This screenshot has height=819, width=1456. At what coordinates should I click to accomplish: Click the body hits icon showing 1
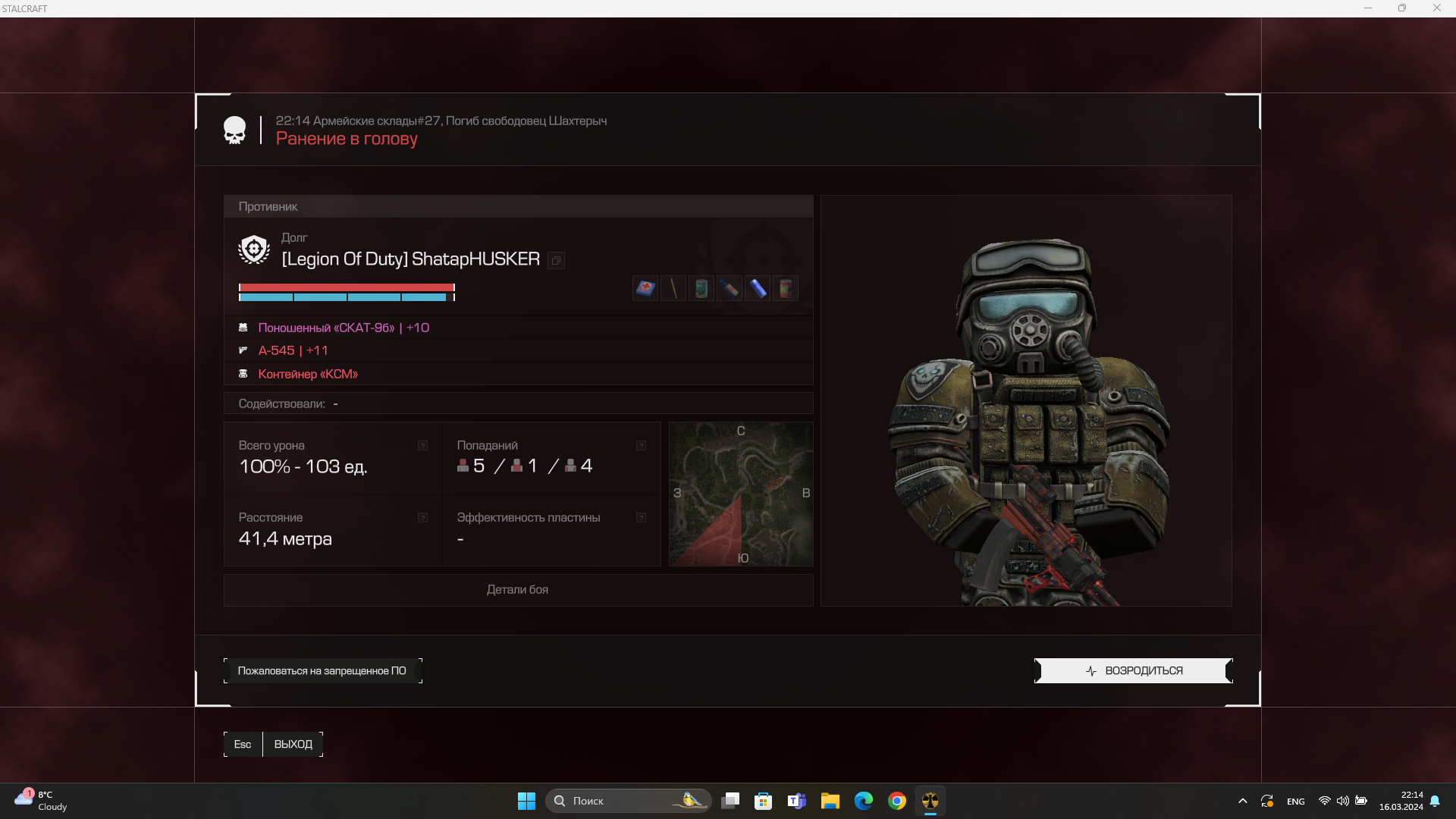[x=516, y=466]
